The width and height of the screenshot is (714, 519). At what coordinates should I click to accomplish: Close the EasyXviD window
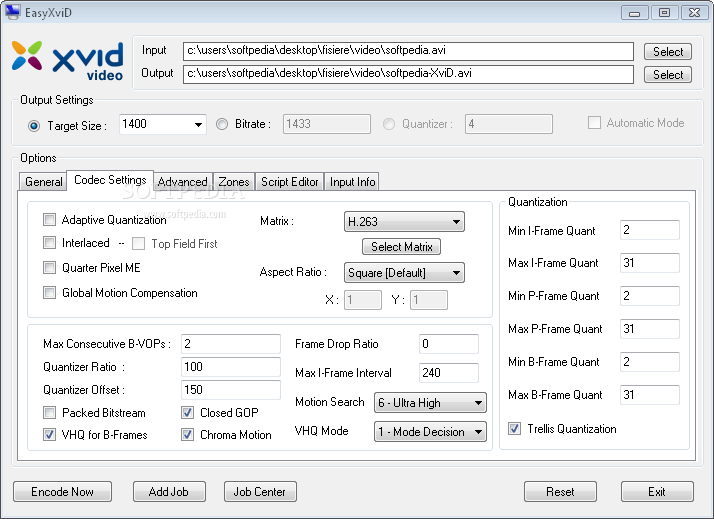694,13
